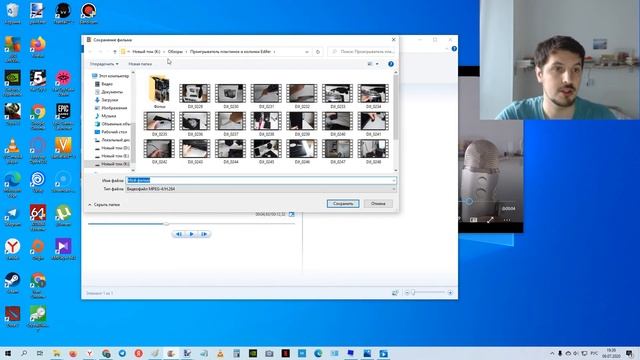The image size is (640, 360).
Task: Open the uTorrent desktop shortcut
Action: coord(63,216)
